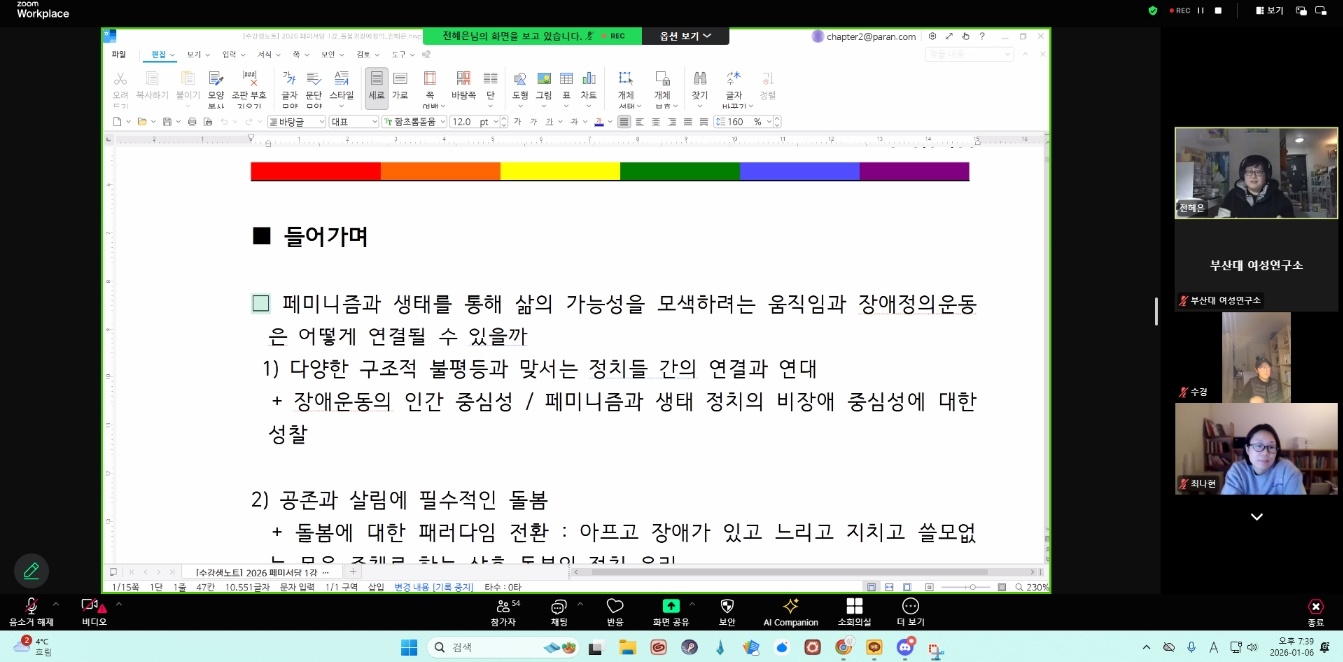Viewport: 1343px width, 662px height.
Task: Select the speaker's video thumbnail, top of gallery
Action: [x=1255, y=172]
